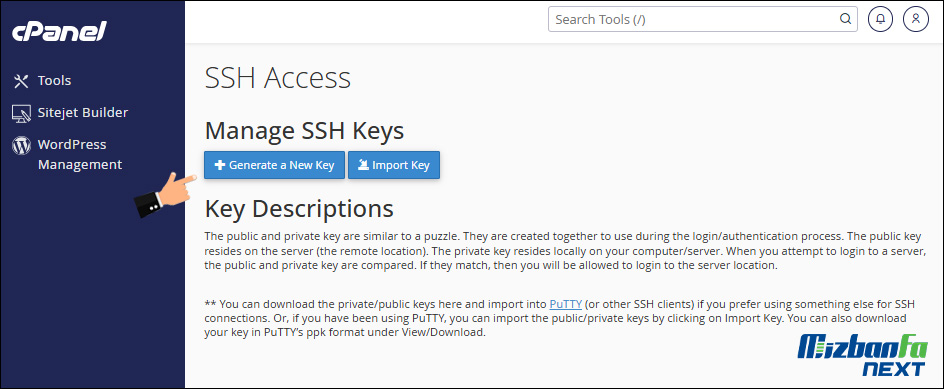Click the Manage SSH Keys heading
Image resolution: width=944 pixels, height=389 pixels.
[x=304, y=131]
